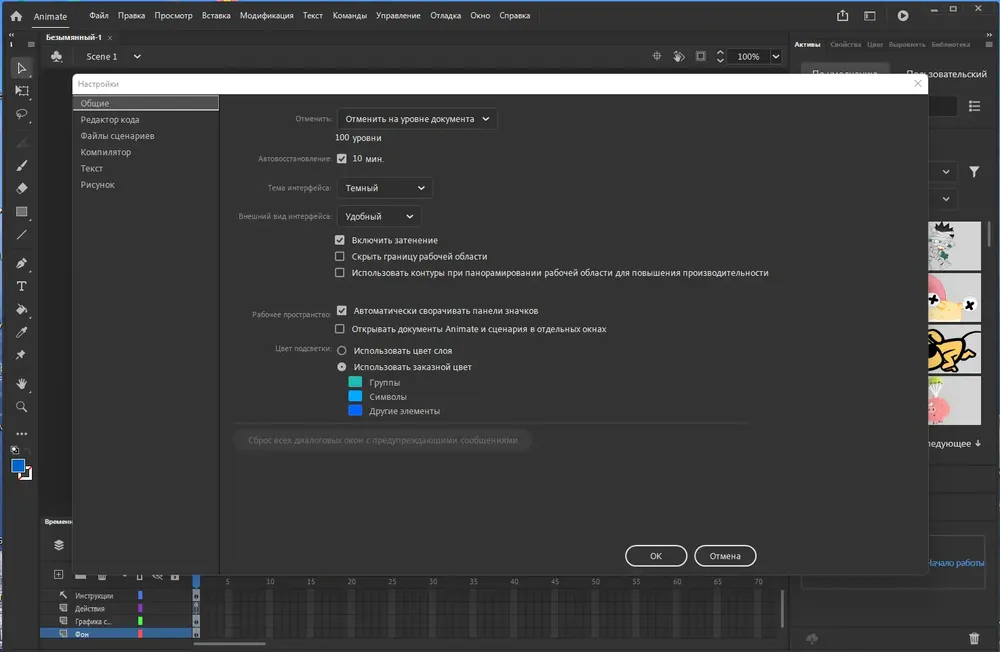The width and height of the screenshot is (1000, 652).
Task: Select the Lasso tool
Action: pos(22,114)
